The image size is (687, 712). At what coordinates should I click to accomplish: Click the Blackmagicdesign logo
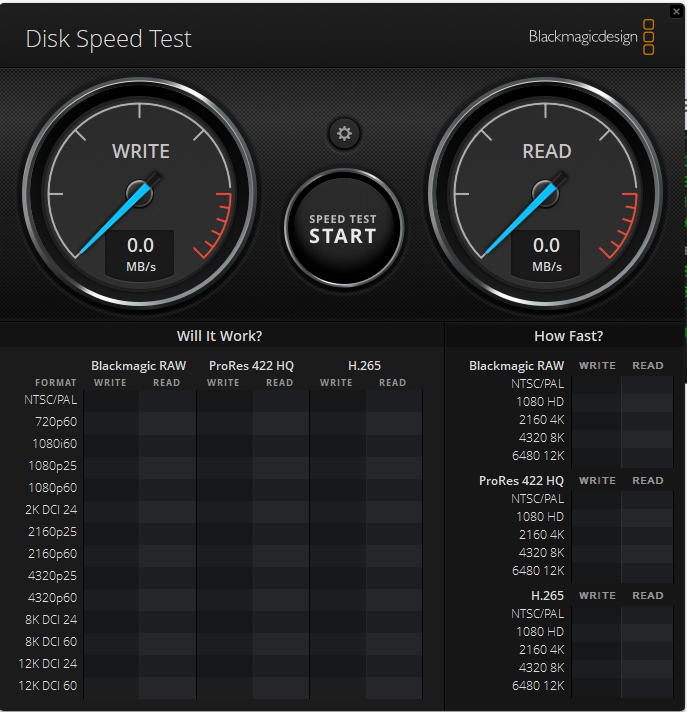coord(592,38)
